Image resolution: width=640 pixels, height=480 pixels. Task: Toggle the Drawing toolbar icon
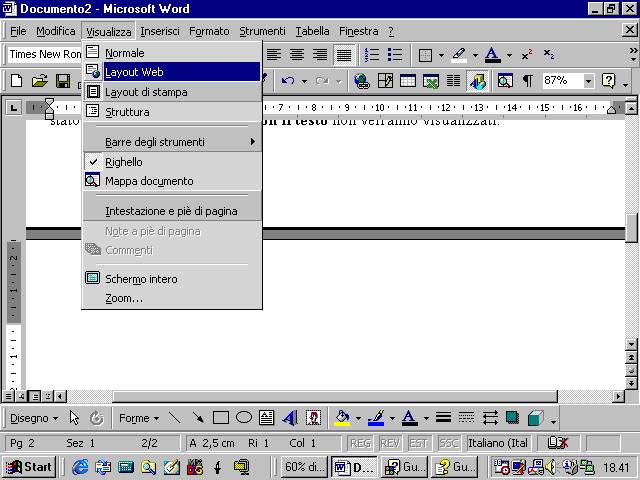tap(477, 81)
